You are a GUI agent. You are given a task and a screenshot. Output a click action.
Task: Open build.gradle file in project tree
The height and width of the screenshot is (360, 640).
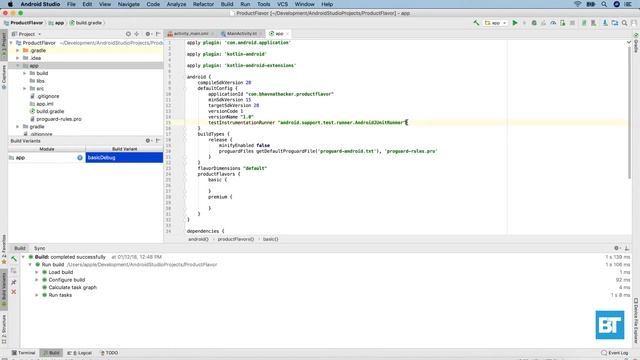(50, 111)
